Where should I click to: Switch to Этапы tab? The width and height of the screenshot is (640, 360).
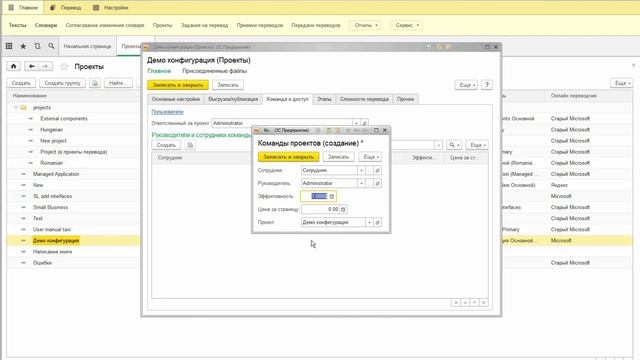point(324,99)
